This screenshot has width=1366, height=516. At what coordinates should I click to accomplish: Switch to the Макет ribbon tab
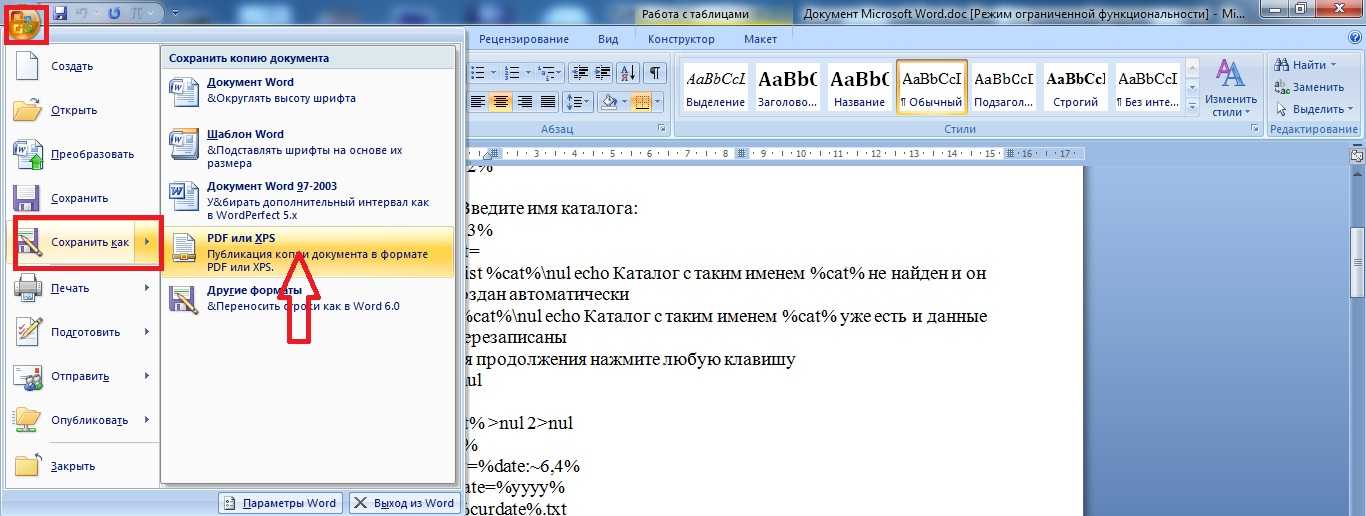pyautogui.click(x=760, y=39)
